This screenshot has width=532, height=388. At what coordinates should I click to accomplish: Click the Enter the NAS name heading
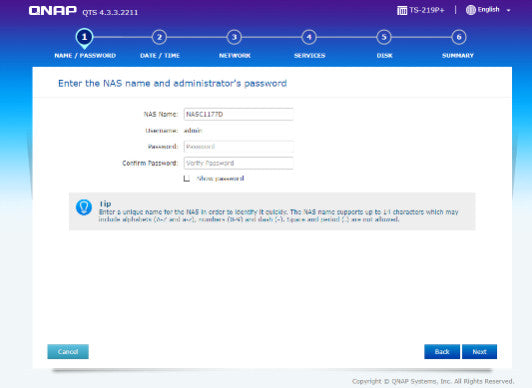tap(172, 83)
